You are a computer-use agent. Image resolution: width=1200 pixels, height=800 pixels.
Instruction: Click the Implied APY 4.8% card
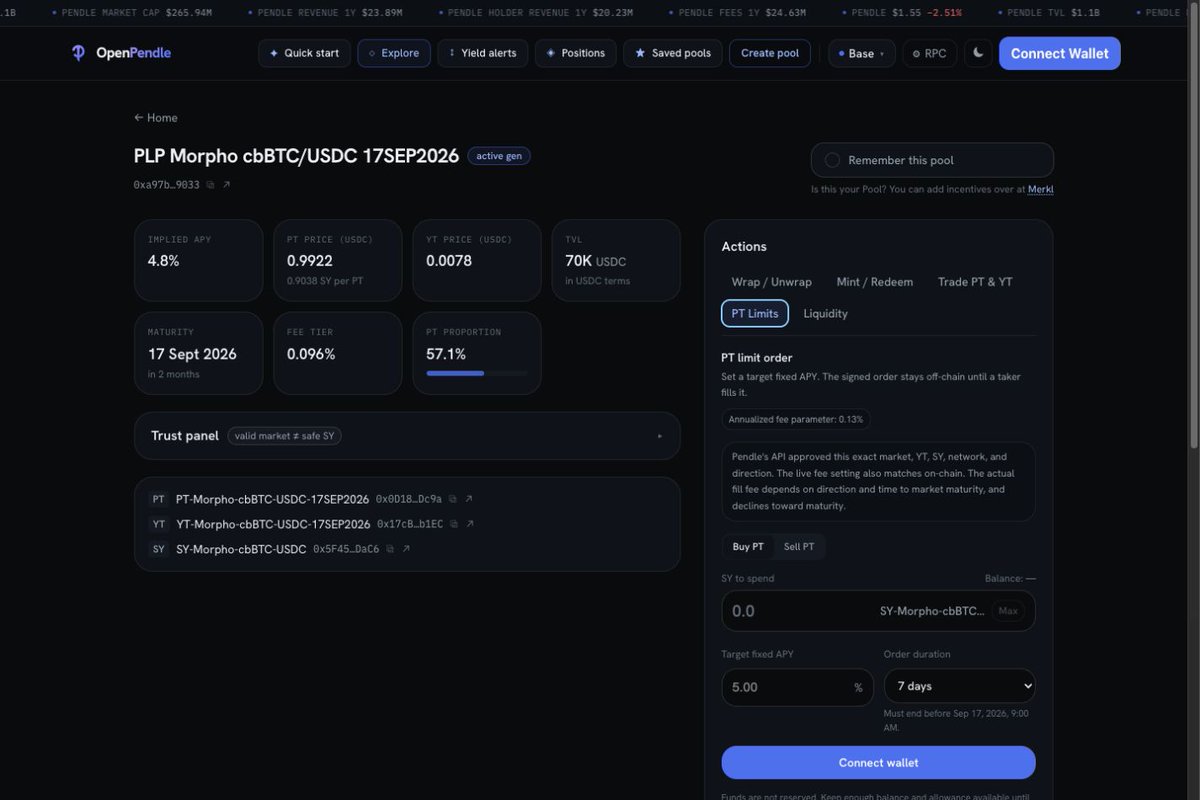pos(198,260)
